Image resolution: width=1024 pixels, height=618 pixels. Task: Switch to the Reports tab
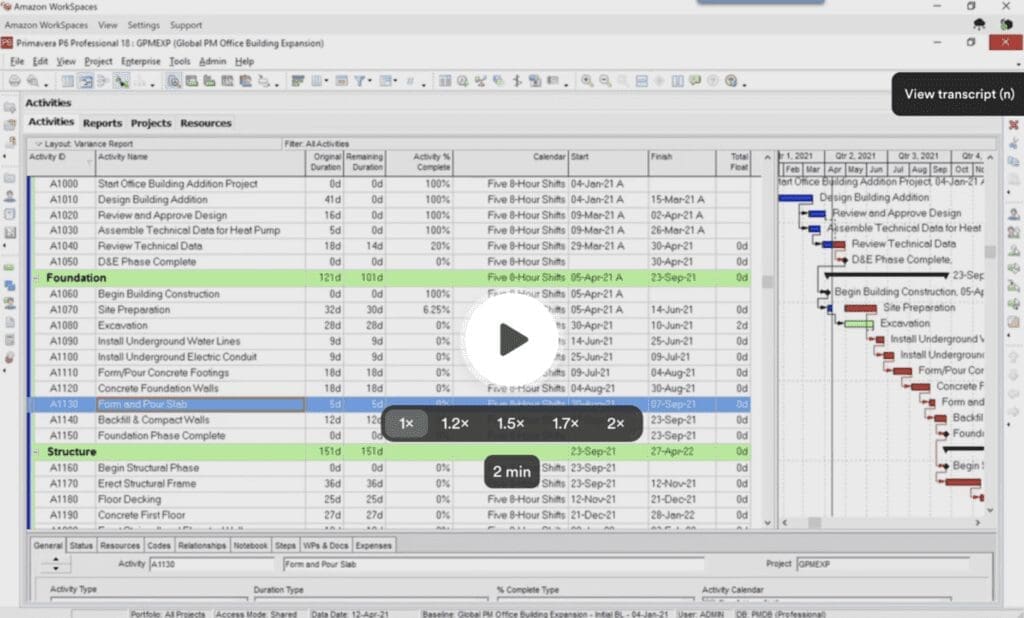(x=103, y=123)
